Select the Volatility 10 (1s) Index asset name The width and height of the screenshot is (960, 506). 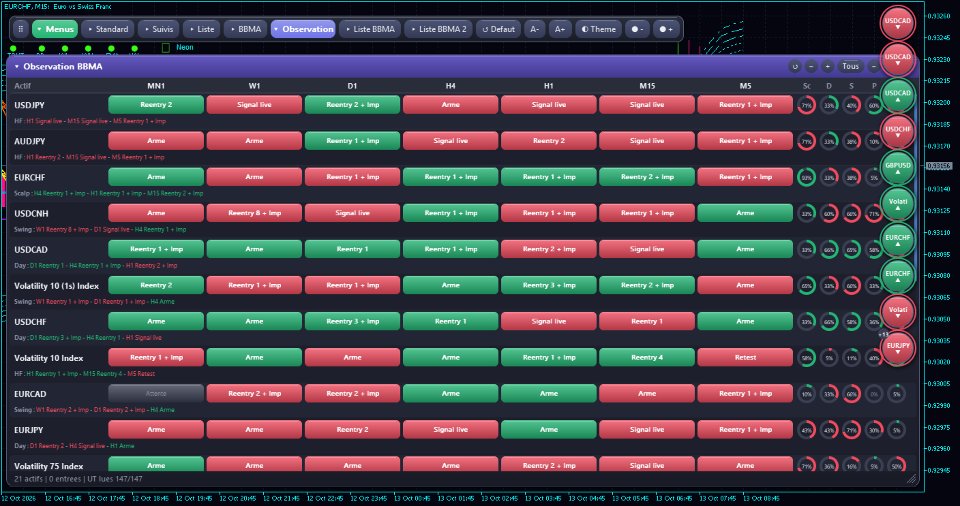56,286
